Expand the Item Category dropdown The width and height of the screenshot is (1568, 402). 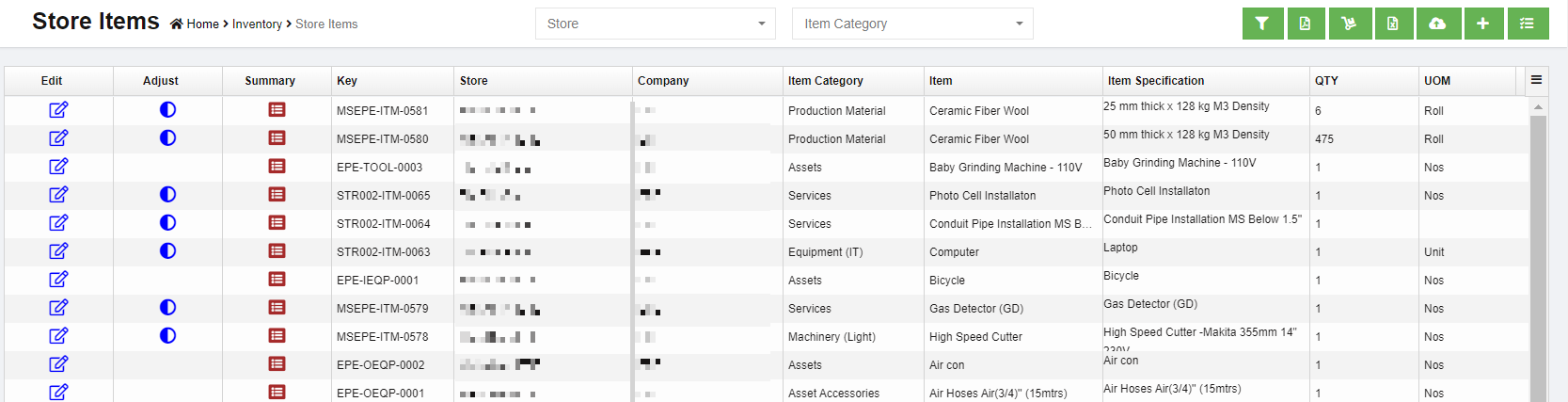tap(911, 24)
